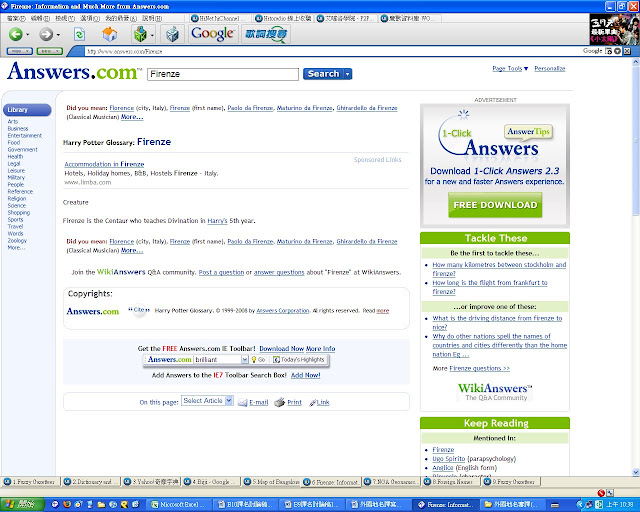Screen dimensions: 640x512
Task: Click the Google toolbar button
Action: (x=212, y=34)
